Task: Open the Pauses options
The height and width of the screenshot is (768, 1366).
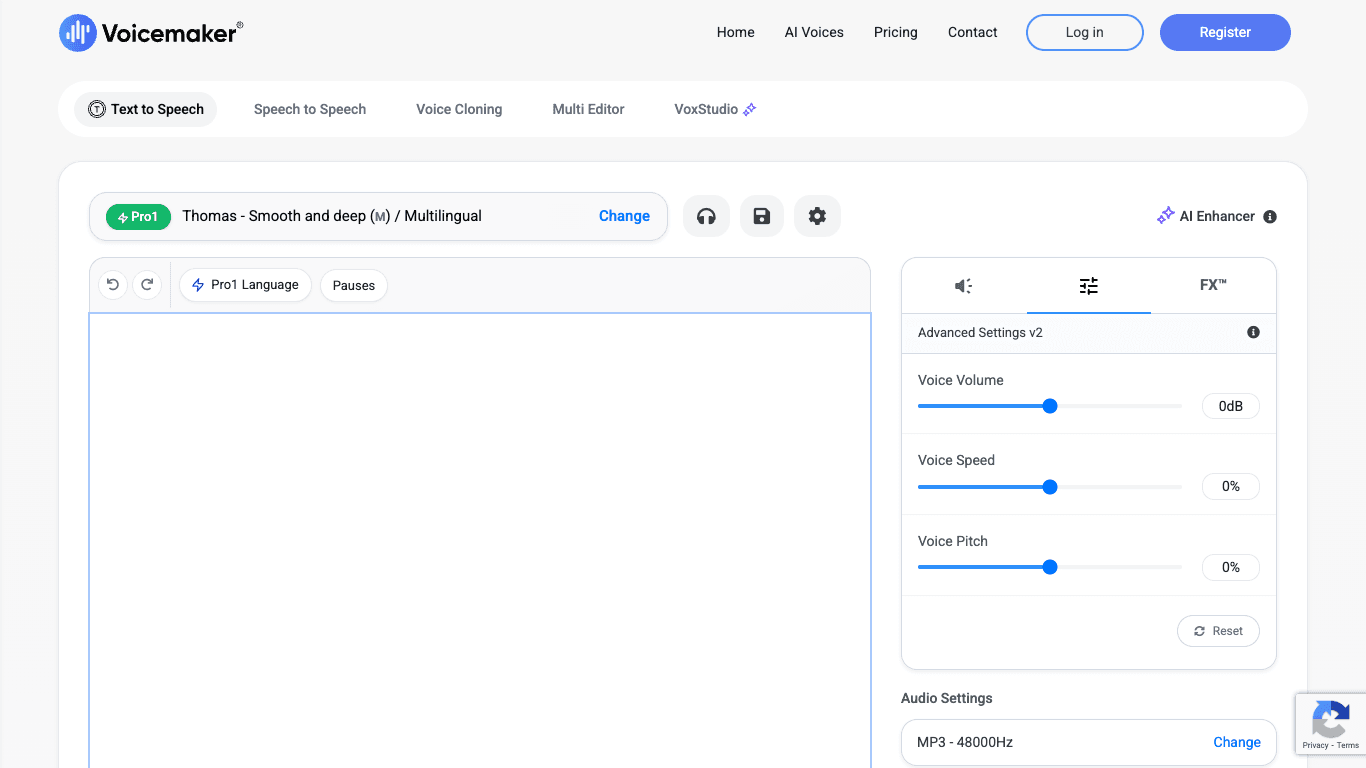Action: click(x=354, y=285)
